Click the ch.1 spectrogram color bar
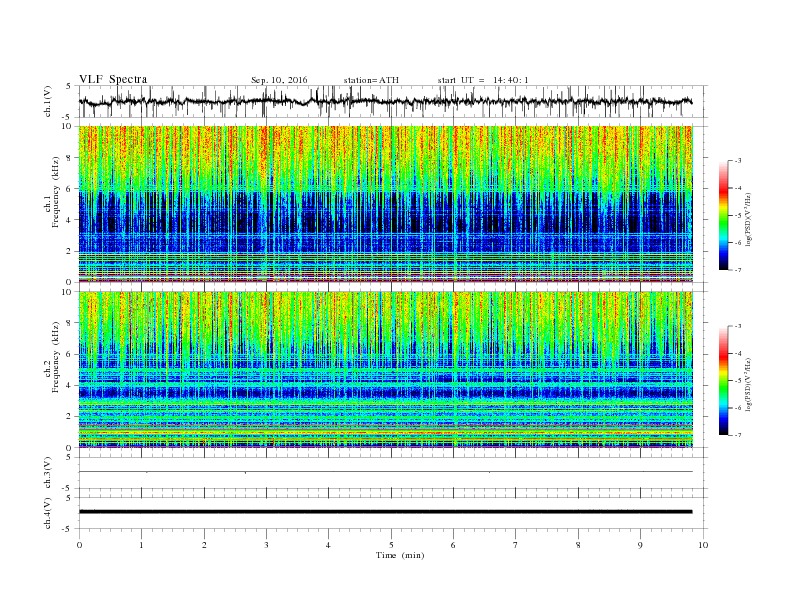This screenshot has width=792, height=612. (724, 215)
